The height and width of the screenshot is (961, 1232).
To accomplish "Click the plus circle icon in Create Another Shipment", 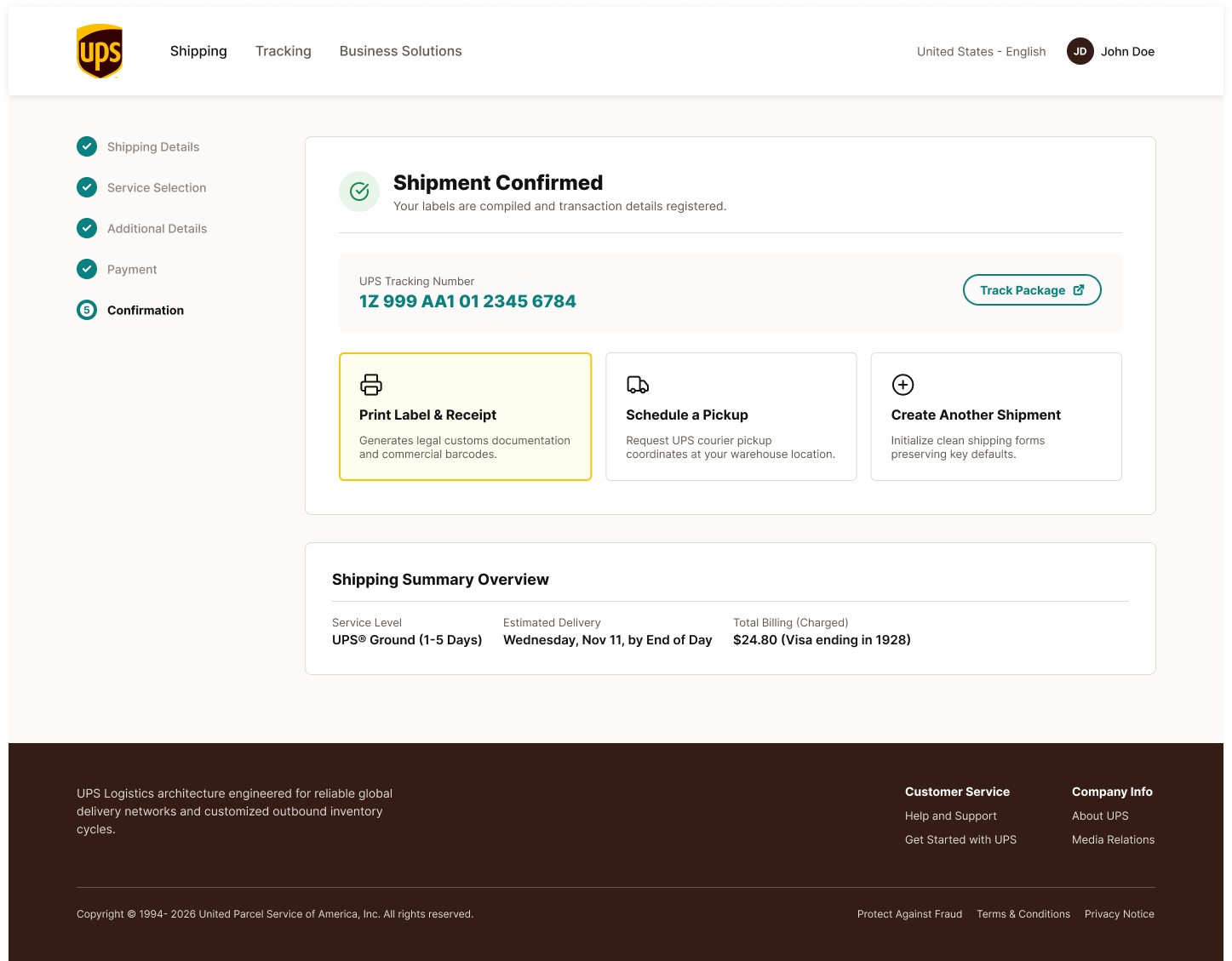I will click(x=903, y=385).
